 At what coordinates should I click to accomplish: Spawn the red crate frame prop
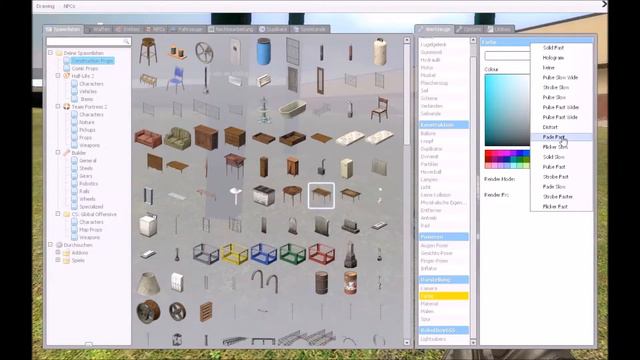click(x=322, y=253)
